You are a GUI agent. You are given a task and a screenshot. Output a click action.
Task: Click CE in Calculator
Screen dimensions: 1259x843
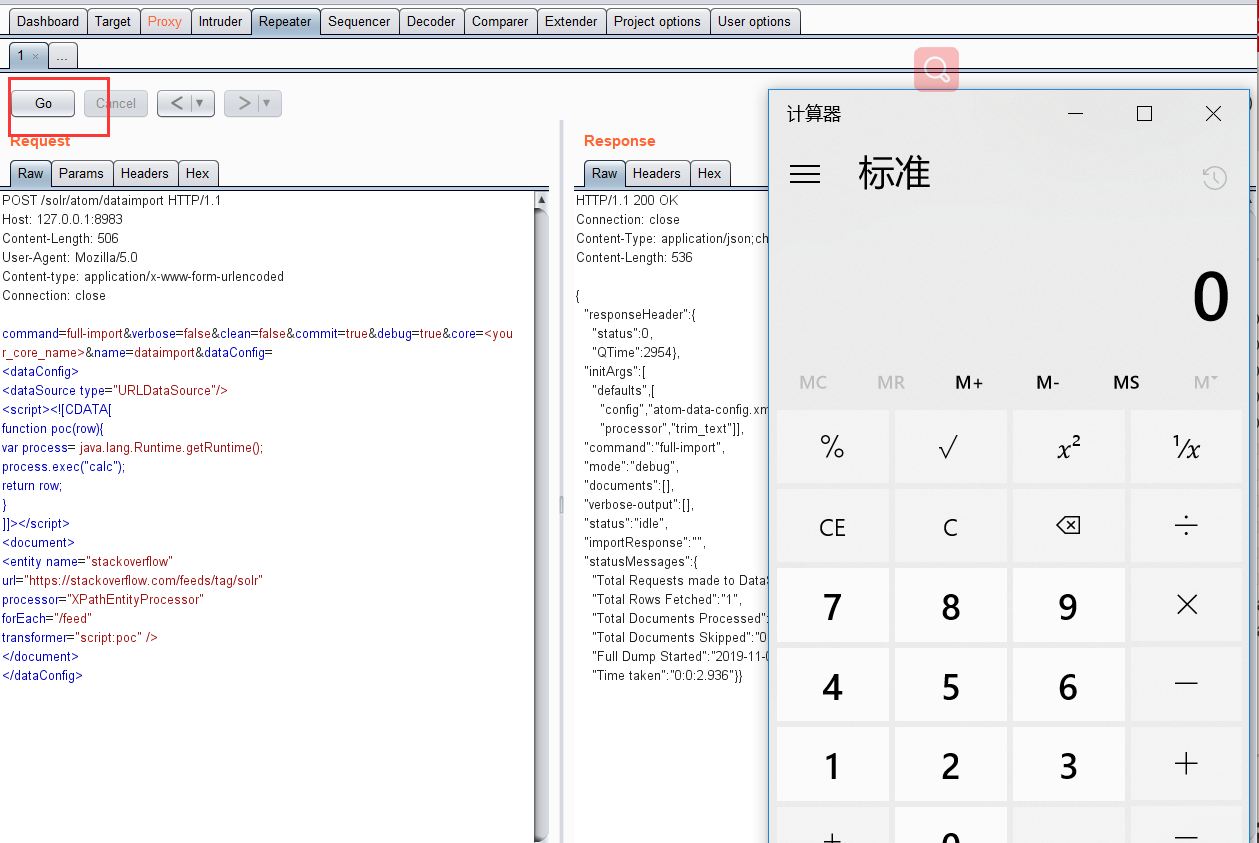coord(832,526)
